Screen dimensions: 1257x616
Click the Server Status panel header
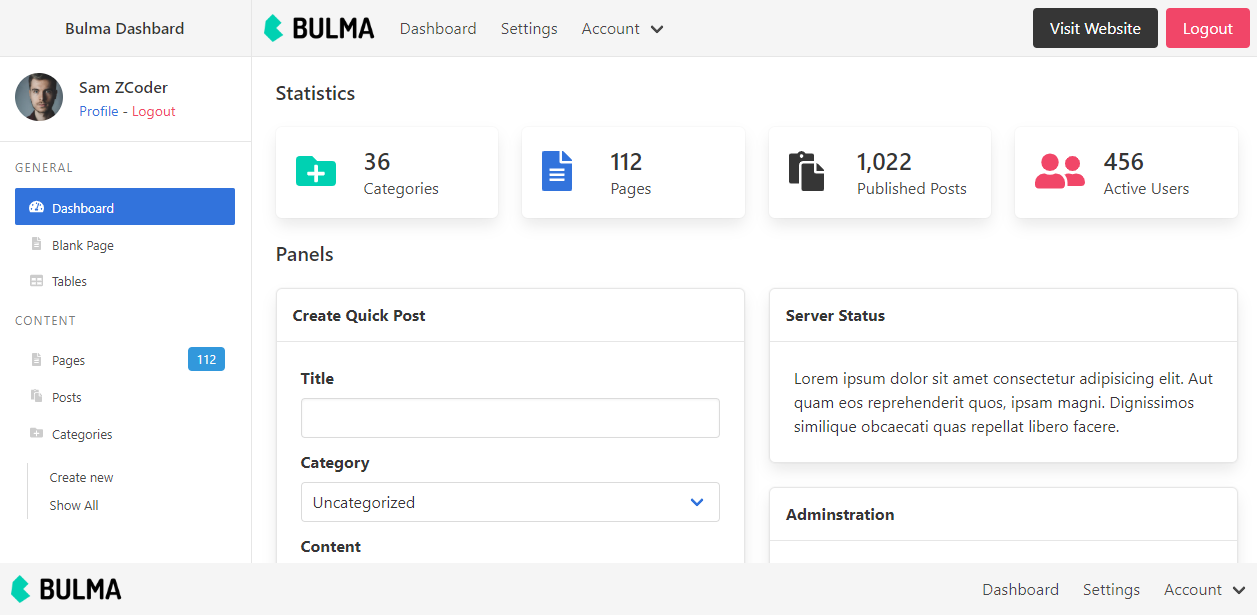pyautogui.click(x=1003, y=315)
